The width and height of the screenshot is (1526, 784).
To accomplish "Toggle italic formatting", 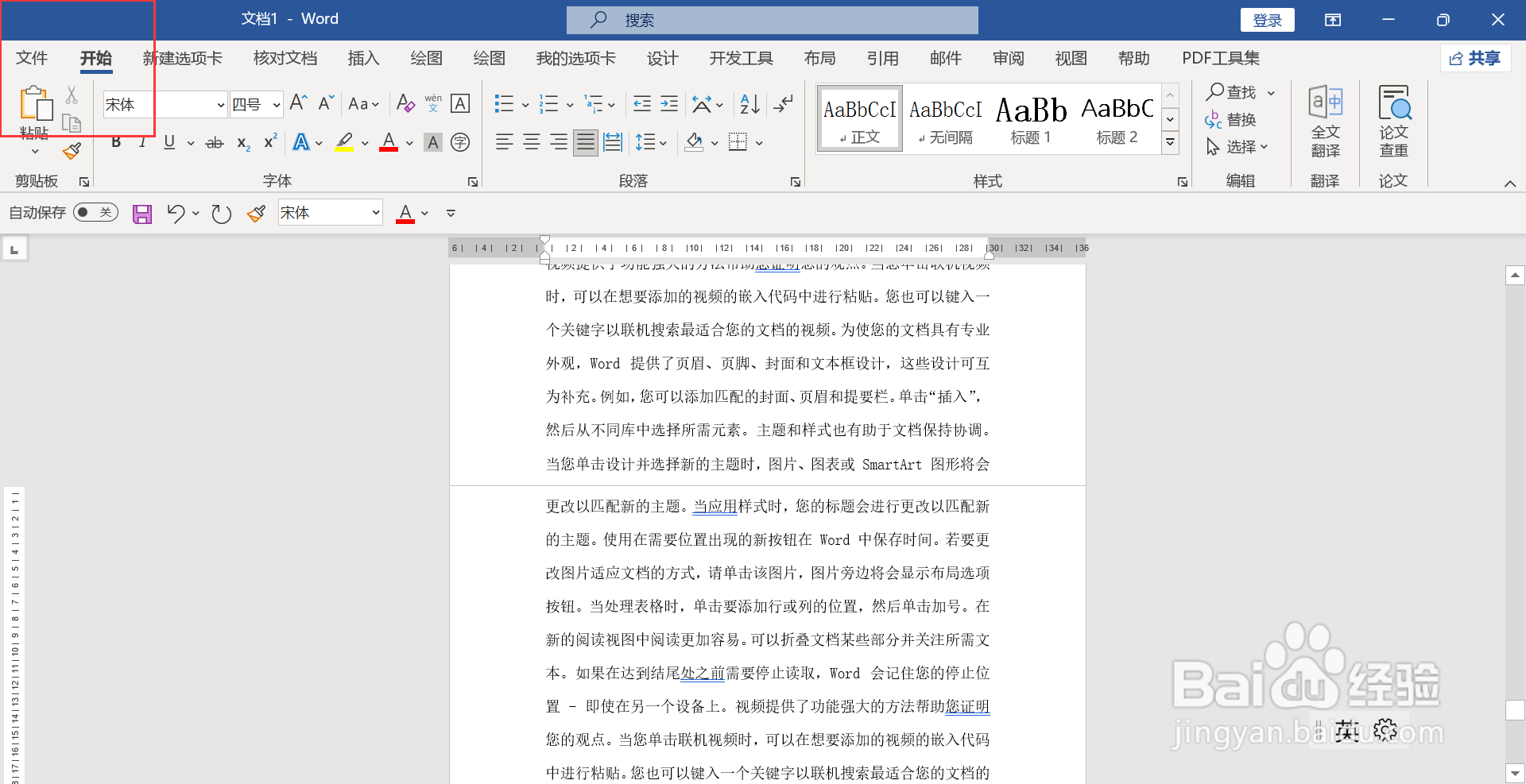I will click(142, 142).
